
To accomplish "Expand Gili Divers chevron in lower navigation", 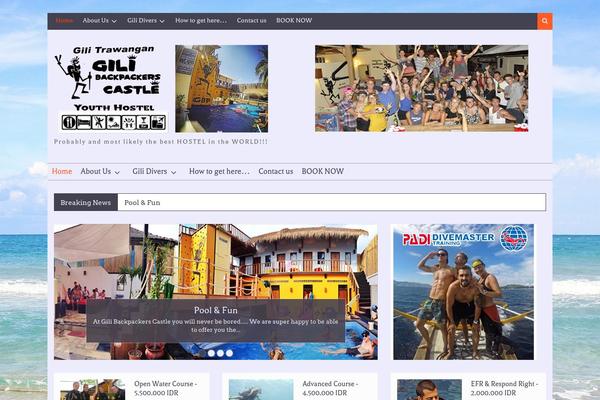I will [173, 173].
